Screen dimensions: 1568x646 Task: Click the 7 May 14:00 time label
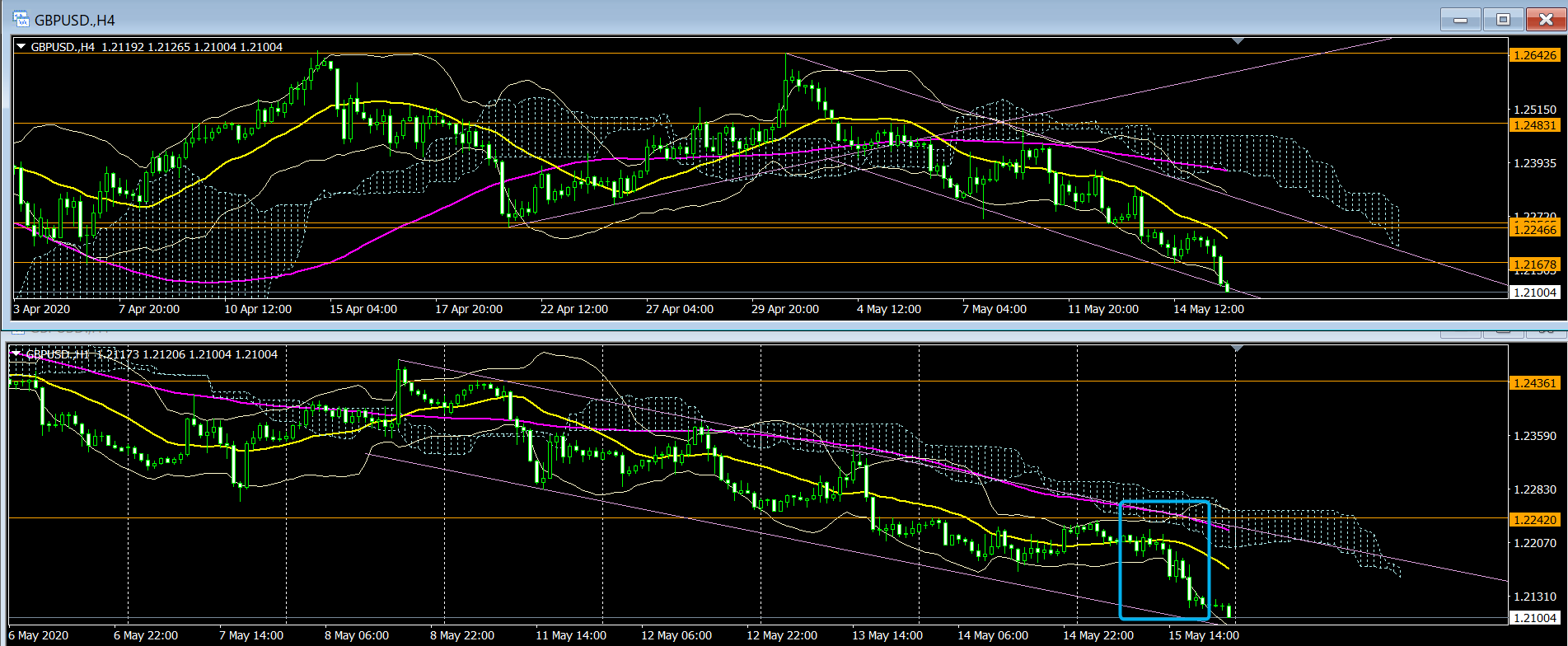click(251, 635)
